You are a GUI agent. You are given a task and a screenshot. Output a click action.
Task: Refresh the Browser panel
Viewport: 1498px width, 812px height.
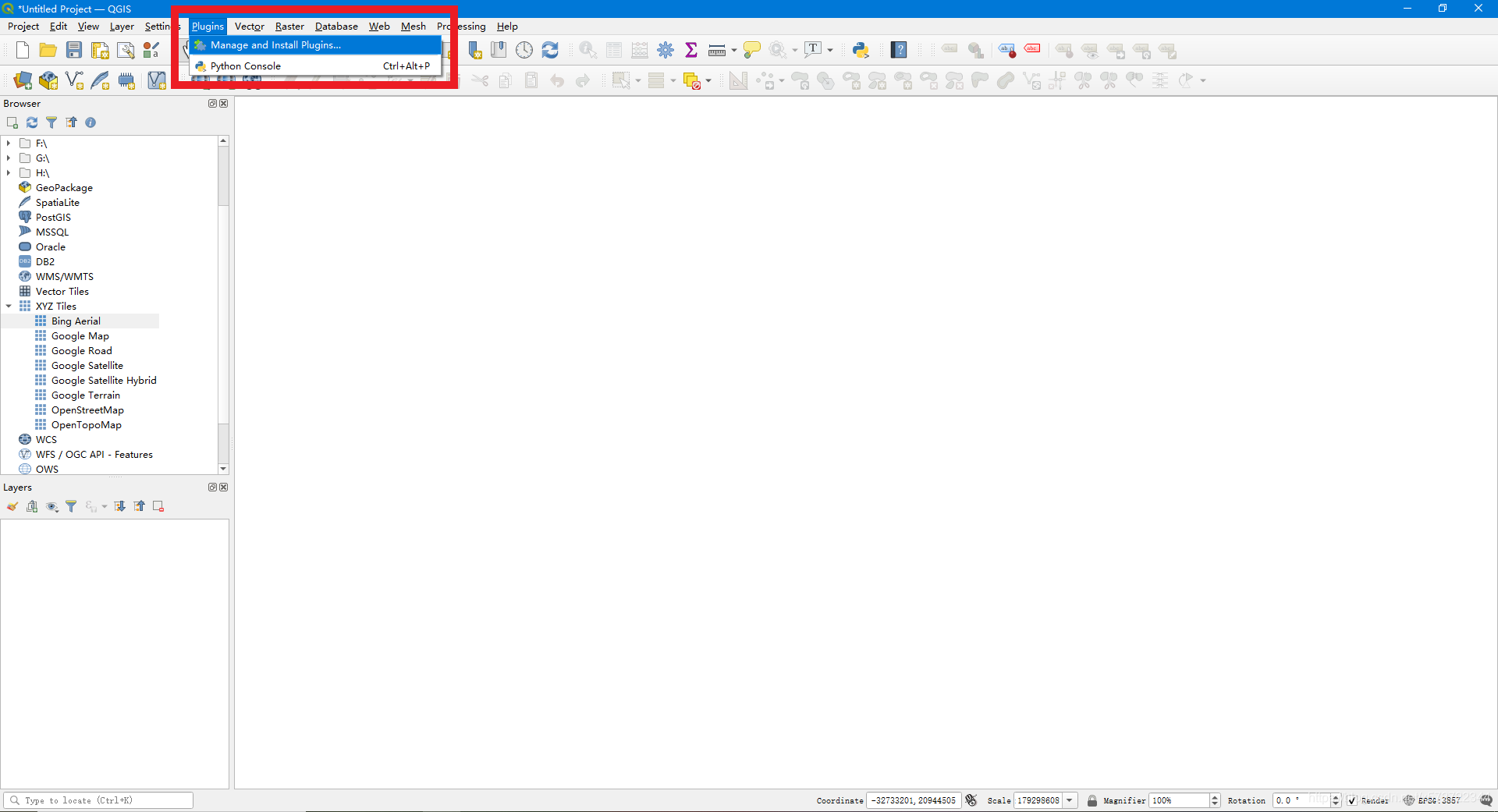[x=32, y=122]
